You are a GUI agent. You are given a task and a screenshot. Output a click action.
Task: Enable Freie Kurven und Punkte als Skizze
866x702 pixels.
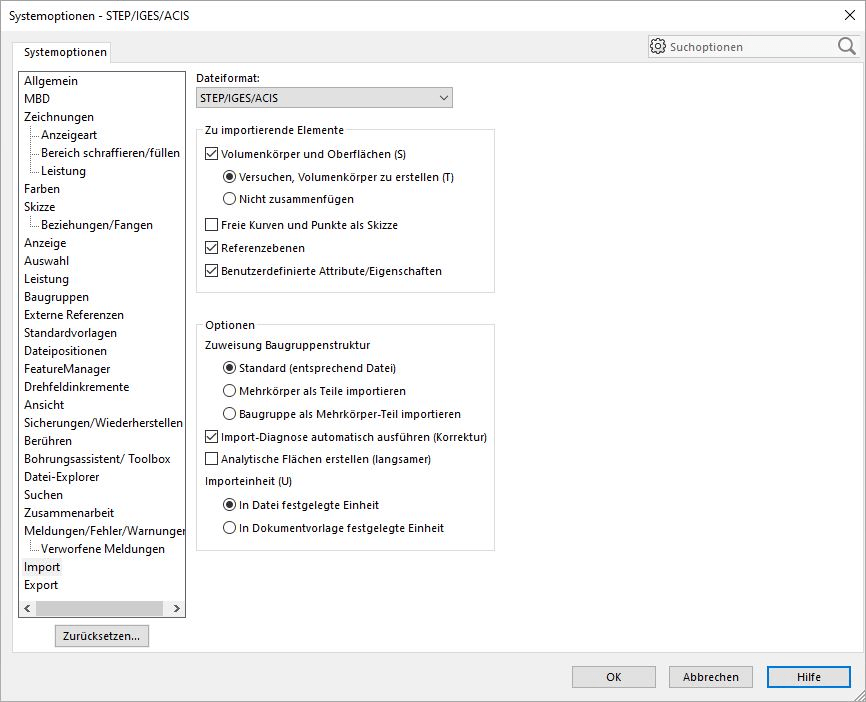(210, 224)
